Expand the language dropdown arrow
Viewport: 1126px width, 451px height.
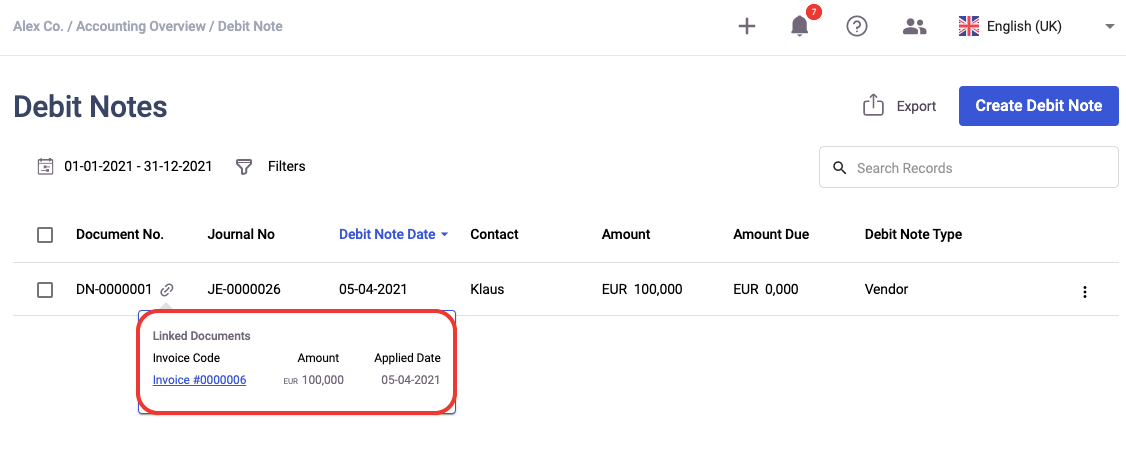coord(1108,27)
